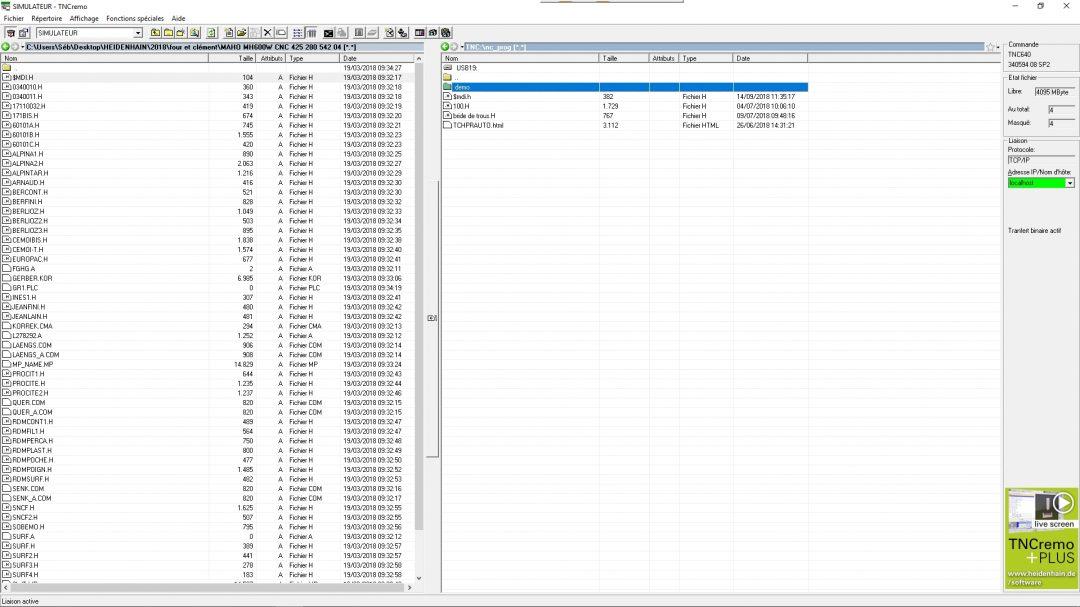The image size is (1080, 607).
Task: Sort left pane by Nom column
Action: click(x=105, y=59)
